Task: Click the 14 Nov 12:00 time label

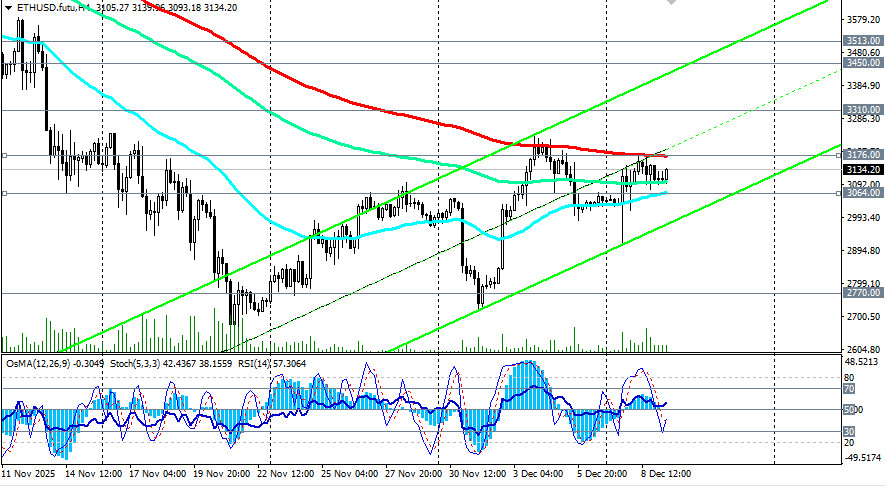Action: (93, 474)
